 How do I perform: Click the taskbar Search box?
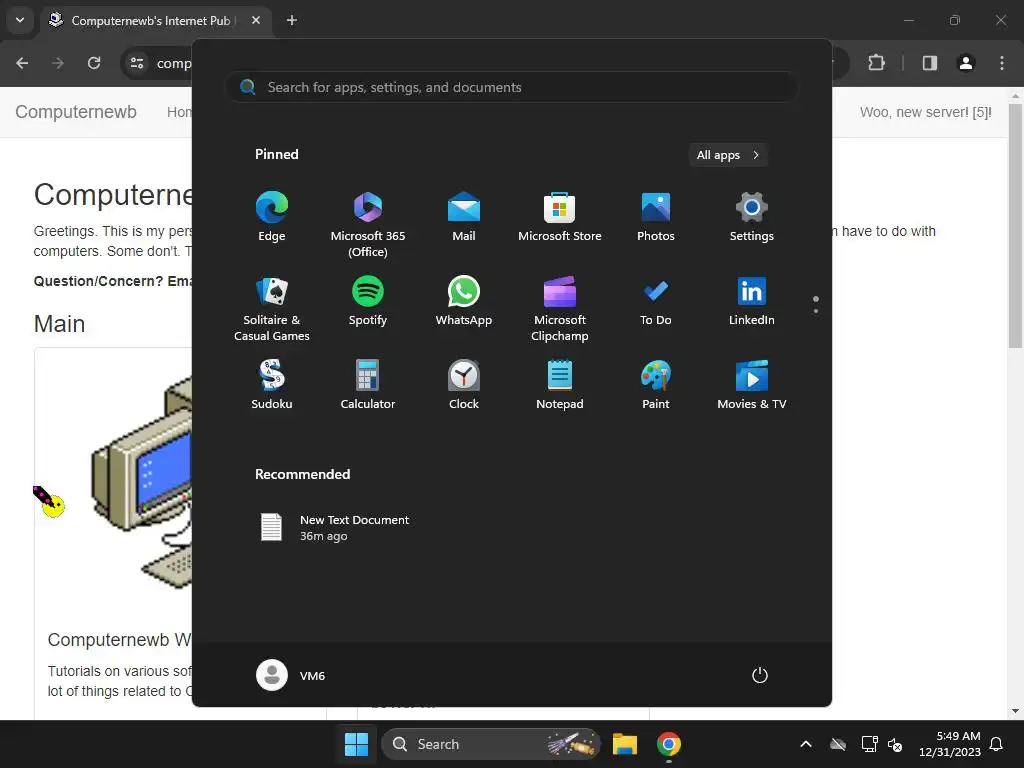pos(490,744)
